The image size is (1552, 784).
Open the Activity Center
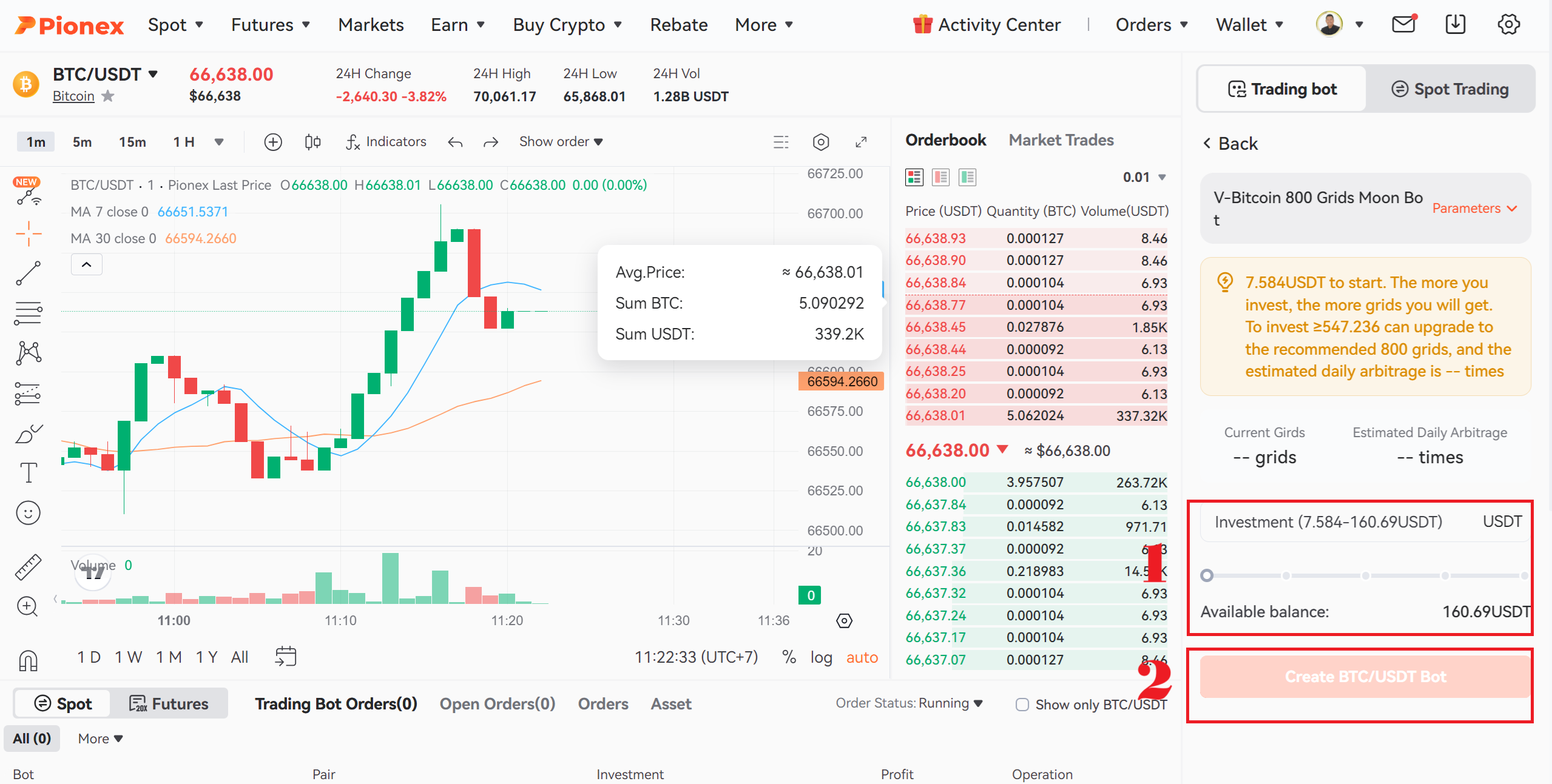(987, 25)
